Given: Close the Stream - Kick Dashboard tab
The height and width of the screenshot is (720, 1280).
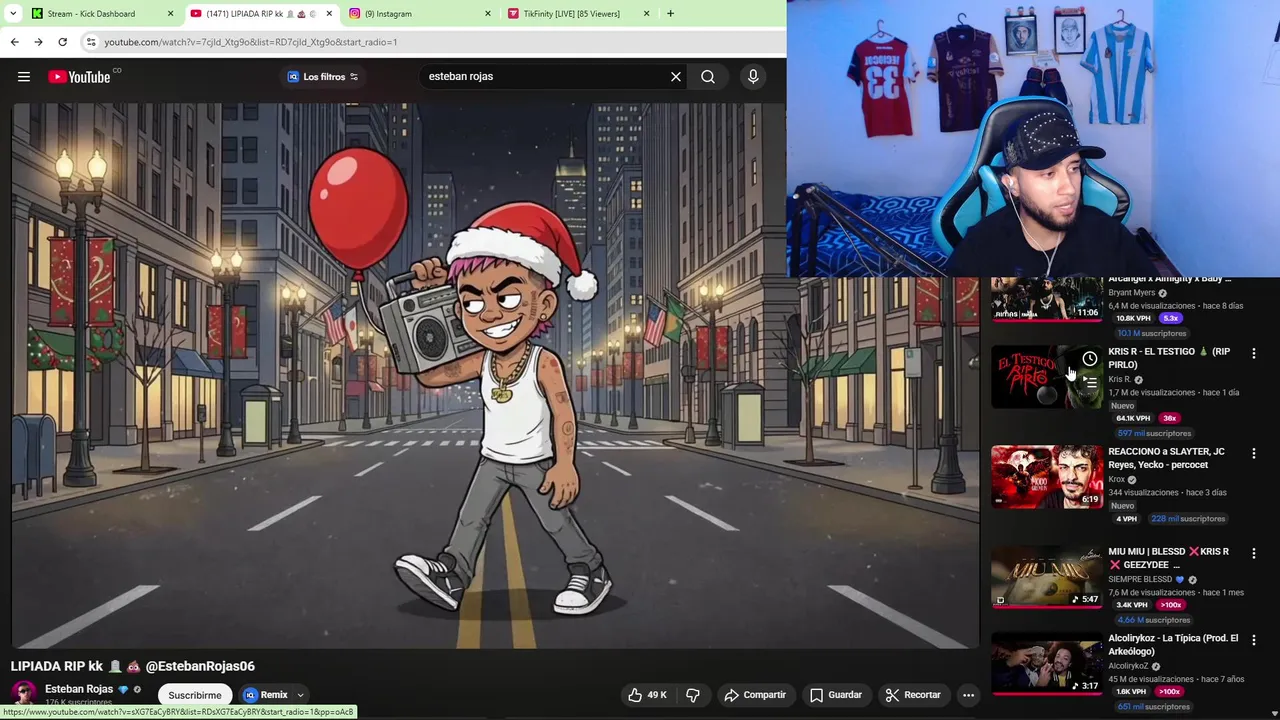Looking at the screenshot, I should click(170, 14).
